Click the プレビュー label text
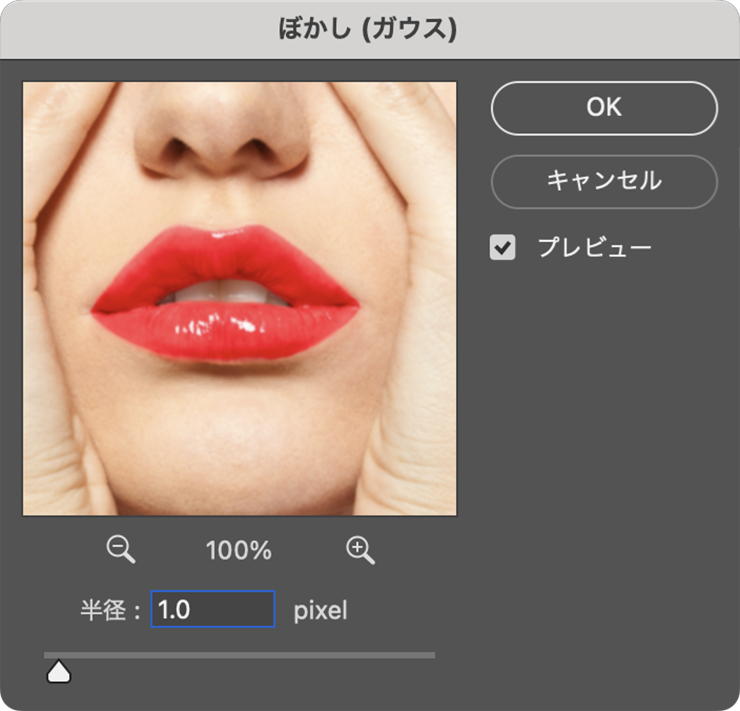This screenshot has width=740, height=711. pyautogui.click(x=594, y=247)
